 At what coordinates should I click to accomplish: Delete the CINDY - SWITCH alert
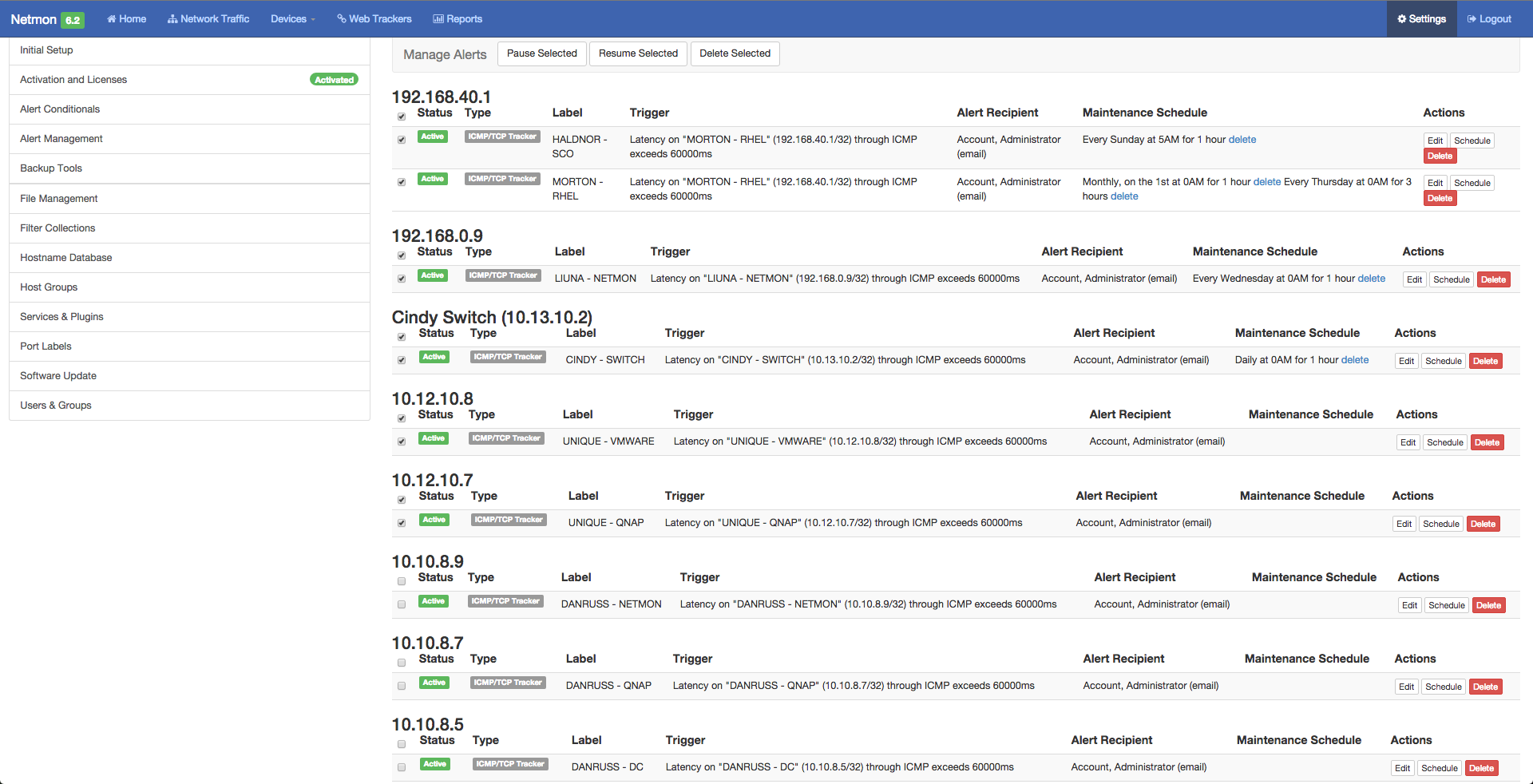[x=1485, y=361]
